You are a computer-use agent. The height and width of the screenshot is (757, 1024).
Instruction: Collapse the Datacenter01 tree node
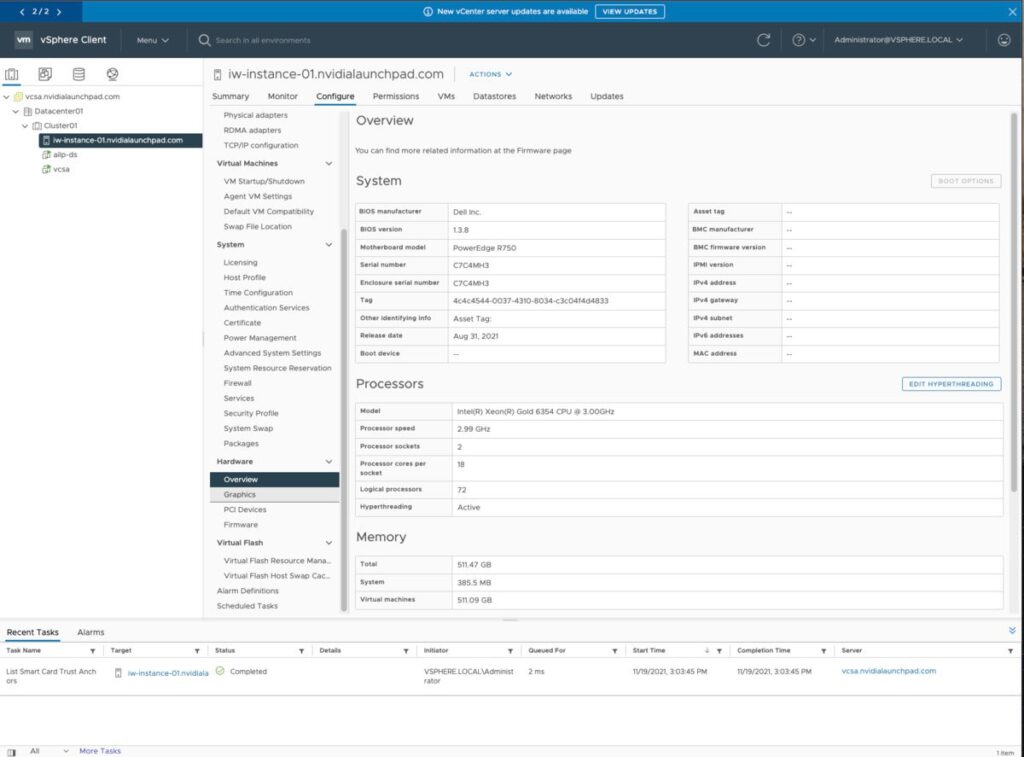15,111
